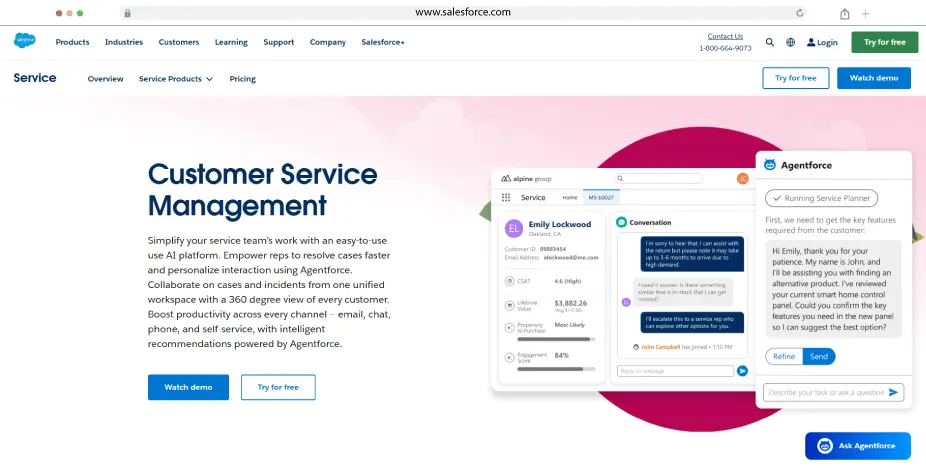Click the www.salesforce.com address bar
926x468 pixels.
click(463, 12)
